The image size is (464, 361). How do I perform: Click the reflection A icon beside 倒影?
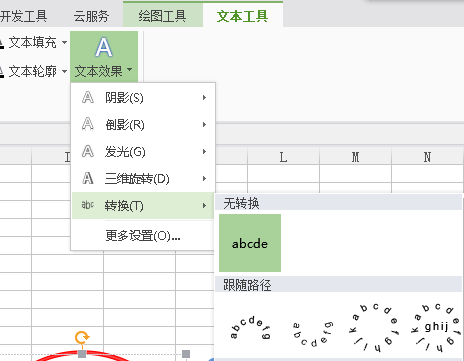pyautogui.click(x=88, y=124)
